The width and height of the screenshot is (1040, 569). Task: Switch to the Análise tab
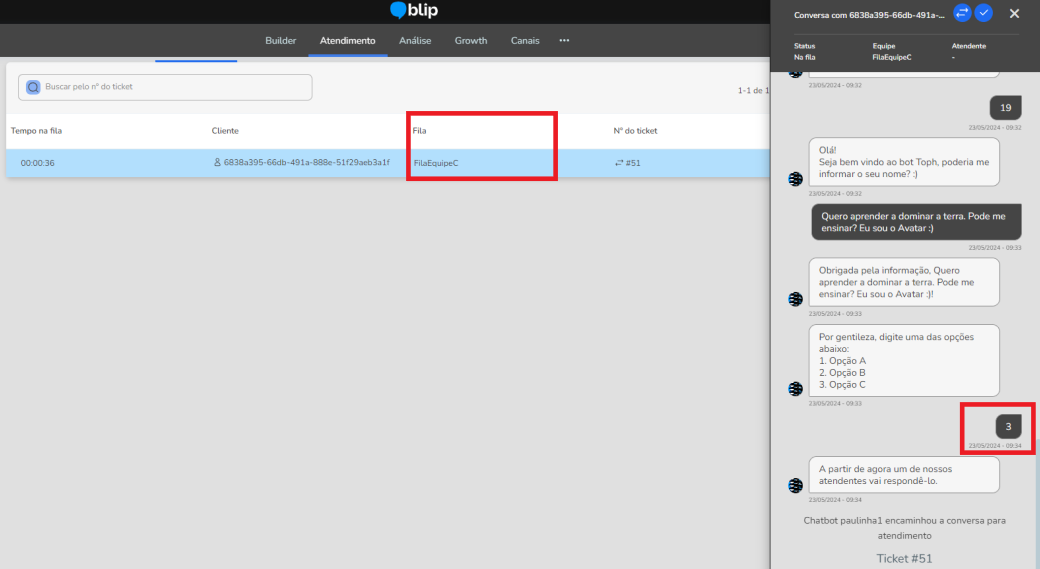coord(415,41)
